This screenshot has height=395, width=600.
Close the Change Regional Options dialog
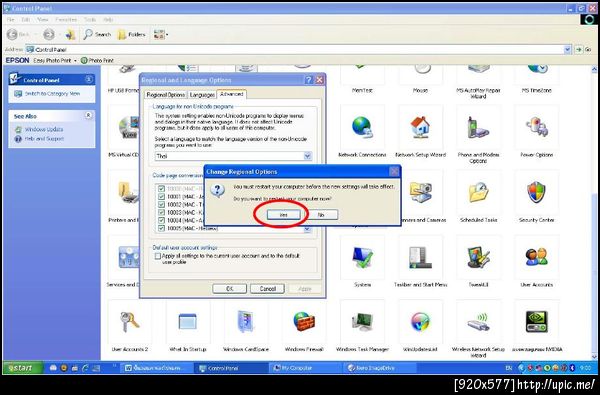pyautogui.click(x=394, y=171)
